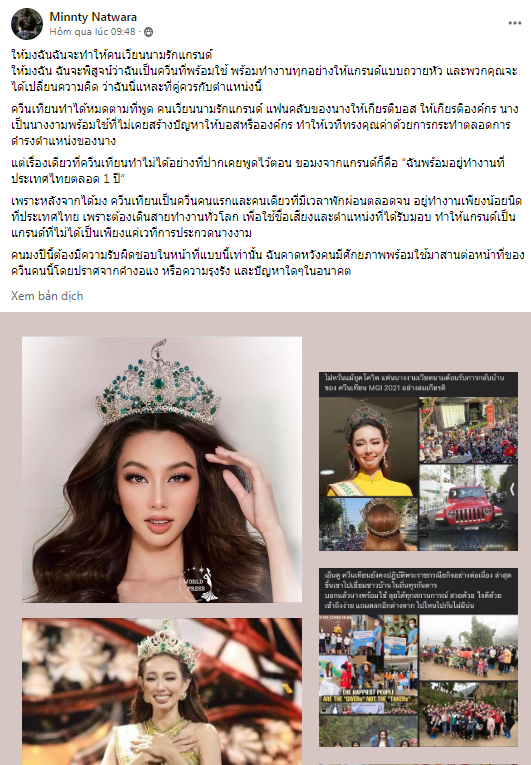
Task: Open the bottom-right villagers group photo
Action: coord(469,714)
